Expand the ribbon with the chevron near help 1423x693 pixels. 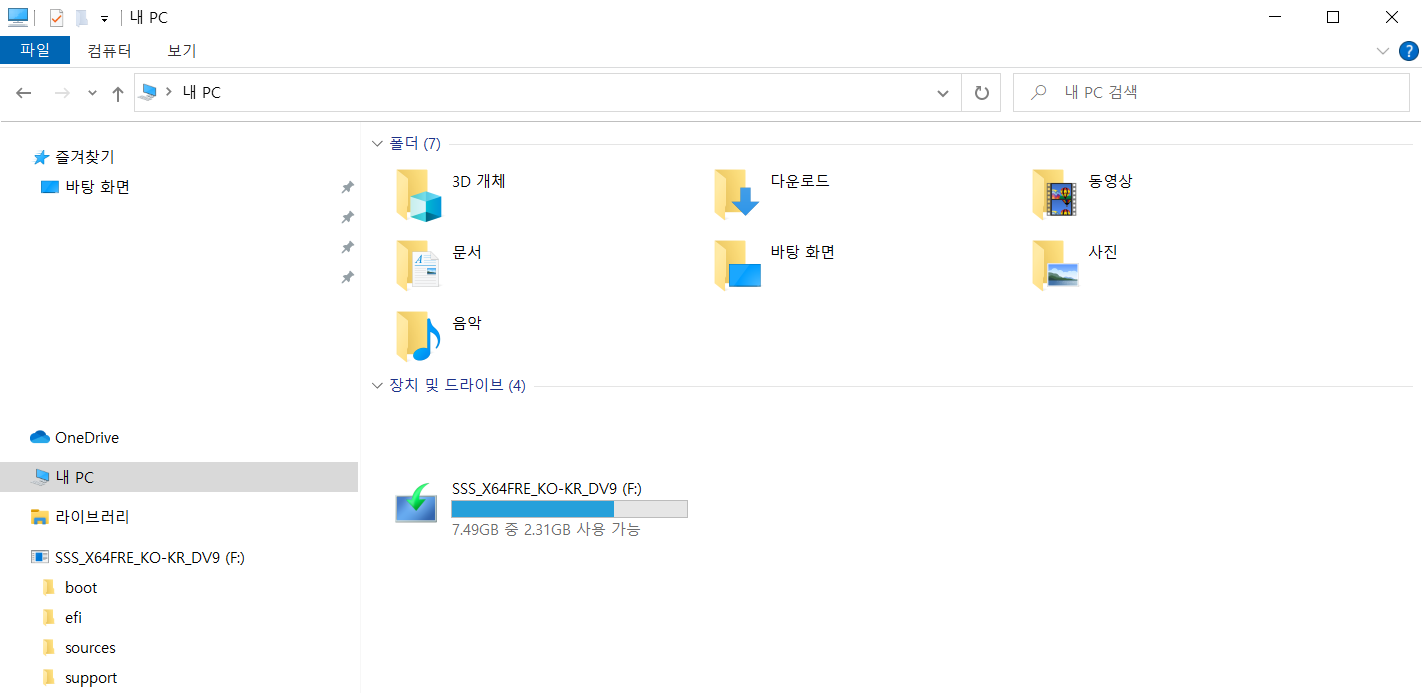[1383, 51]
